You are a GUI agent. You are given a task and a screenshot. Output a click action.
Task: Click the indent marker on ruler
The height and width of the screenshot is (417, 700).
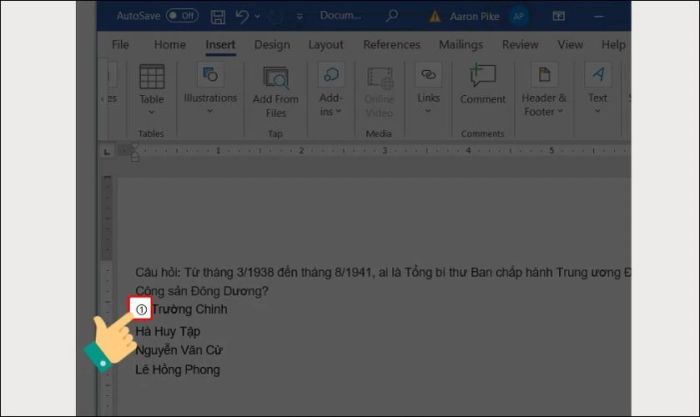tap(134, 153)
